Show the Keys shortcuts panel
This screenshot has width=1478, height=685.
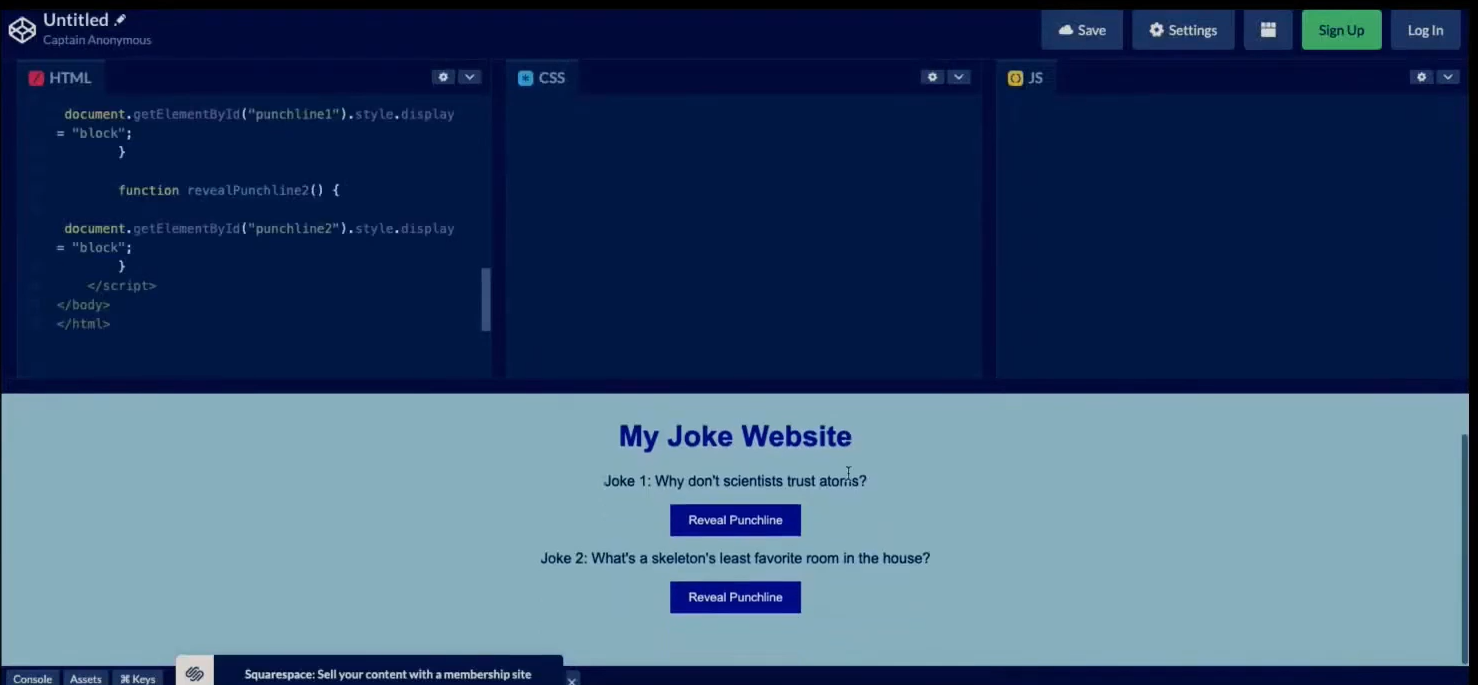[x=138, y=678]
